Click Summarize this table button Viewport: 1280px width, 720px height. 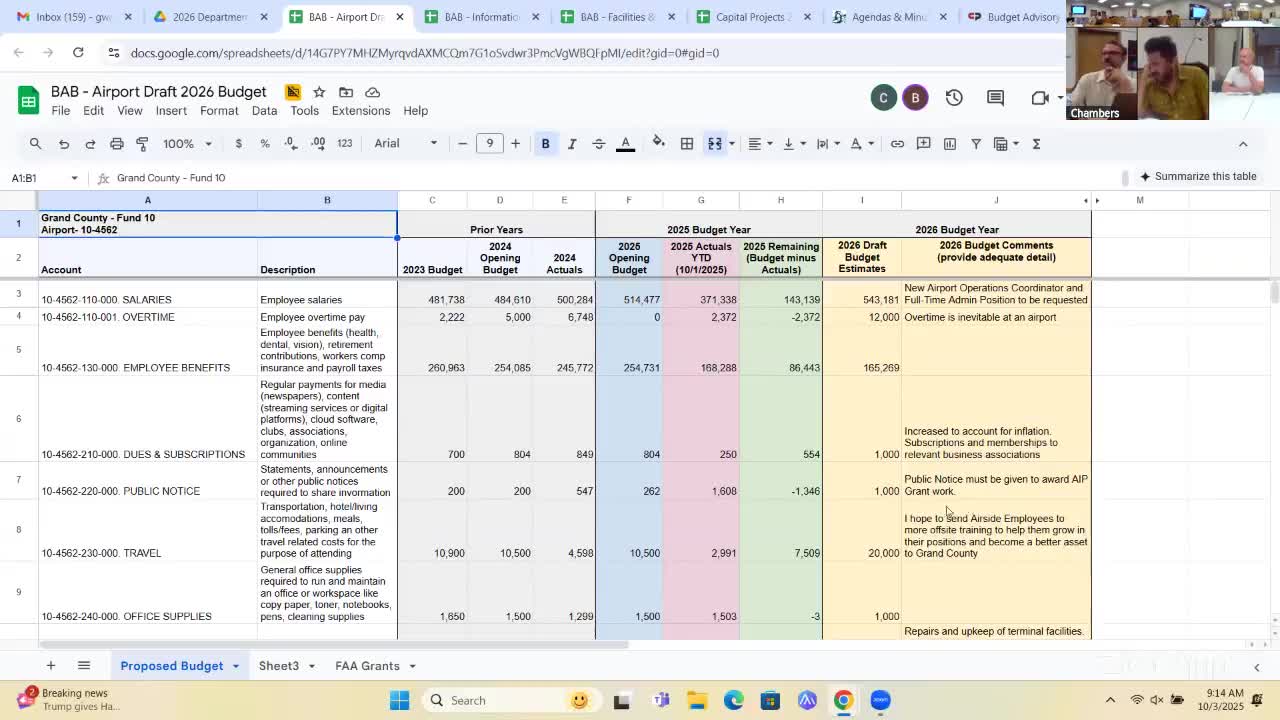point(1196,177)
